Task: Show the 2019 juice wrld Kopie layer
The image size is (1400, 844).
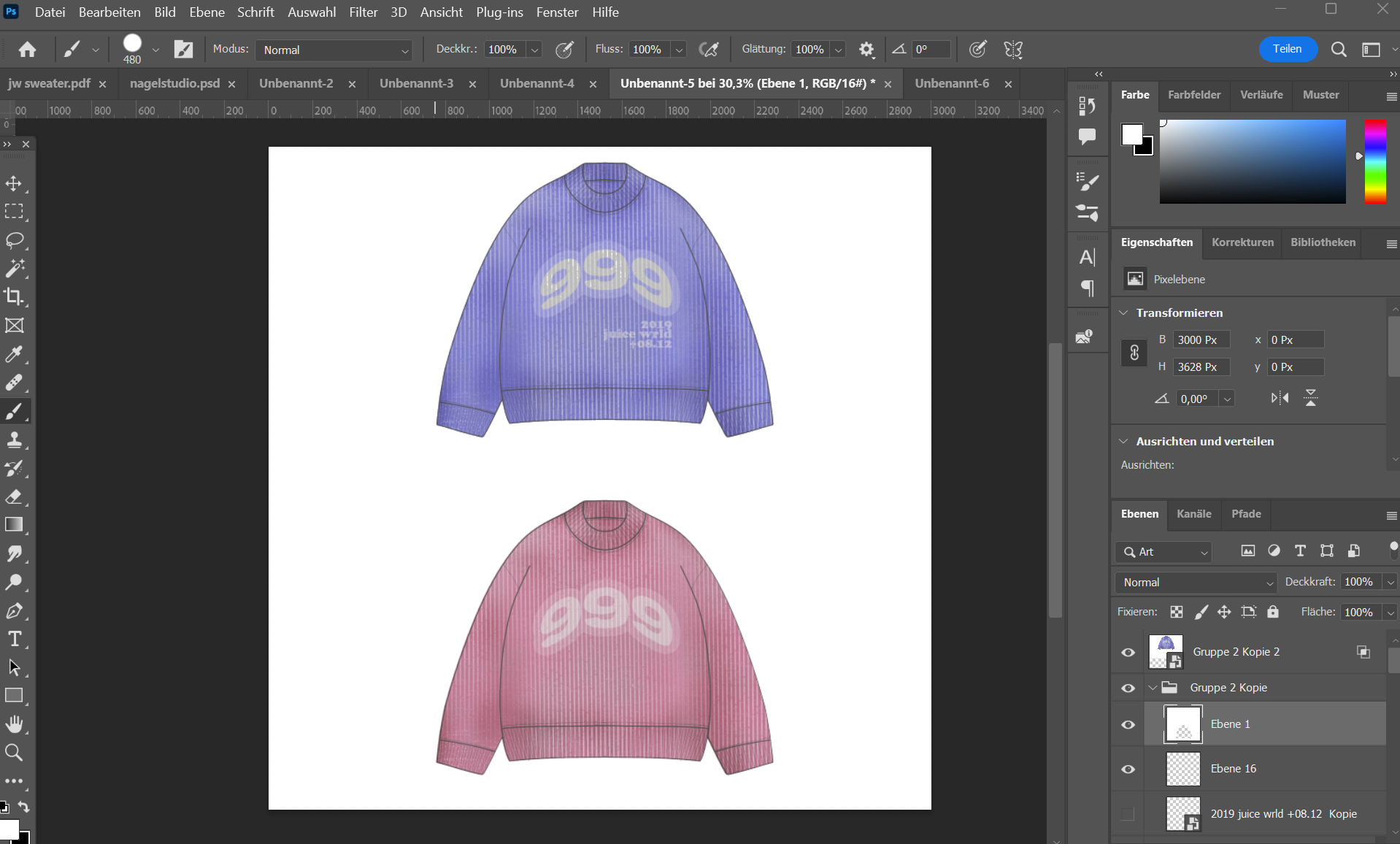Action: coord(1128,813)
